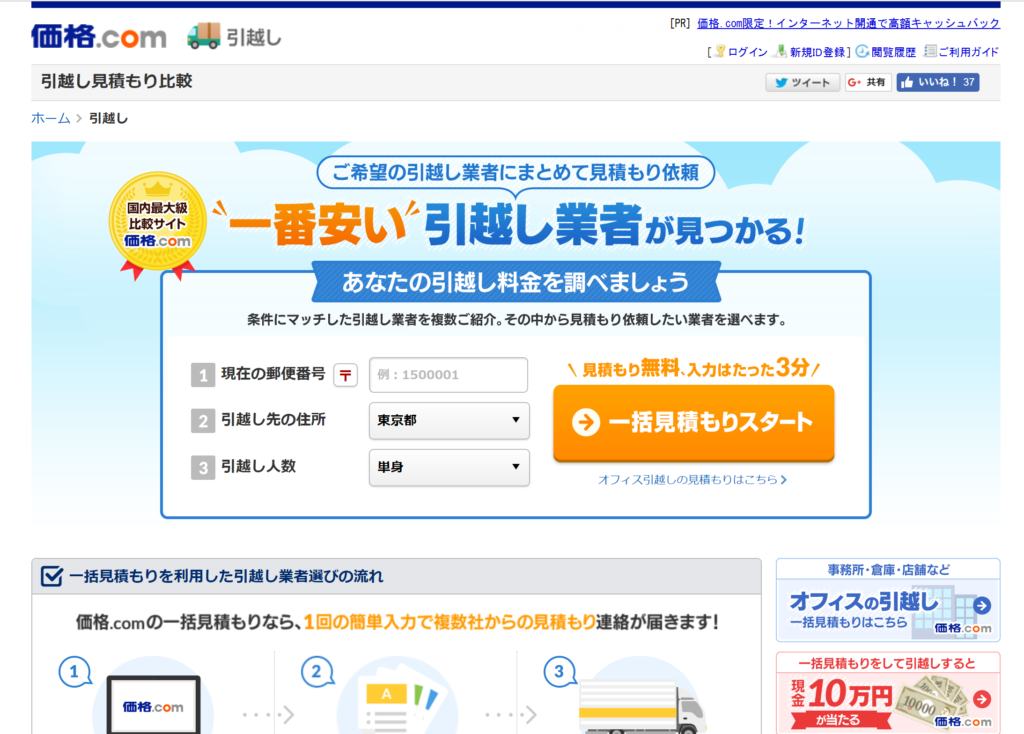The image size is (1024, 734).
Task: Click the Facebook いいね！ like button
Action: (x=938, y=82)
